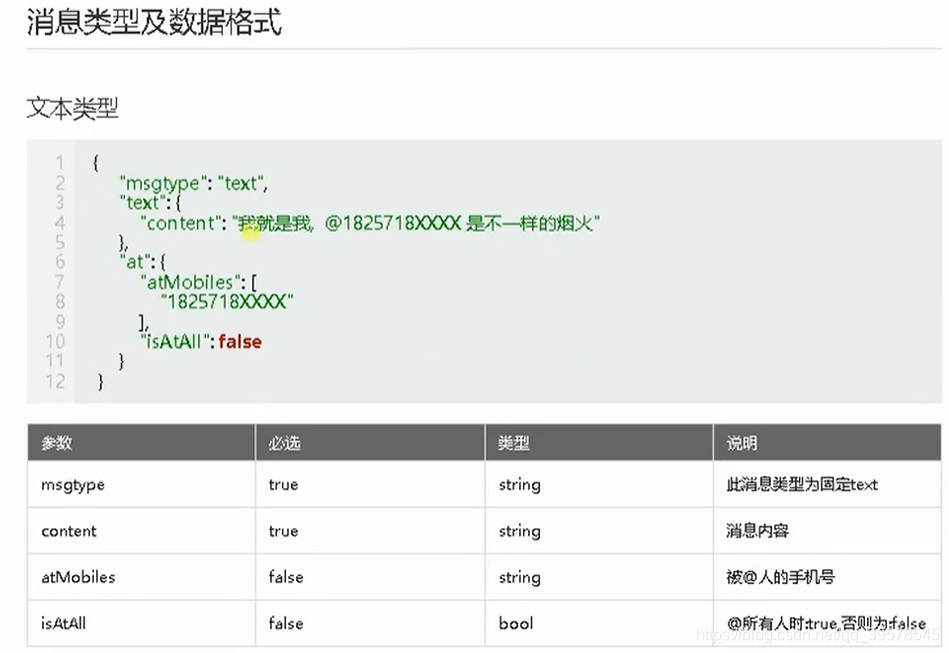The height and width of the screenshot is (653, 949).
Task: Click string type in atMobiles row
Action: (x=519, y=577)
